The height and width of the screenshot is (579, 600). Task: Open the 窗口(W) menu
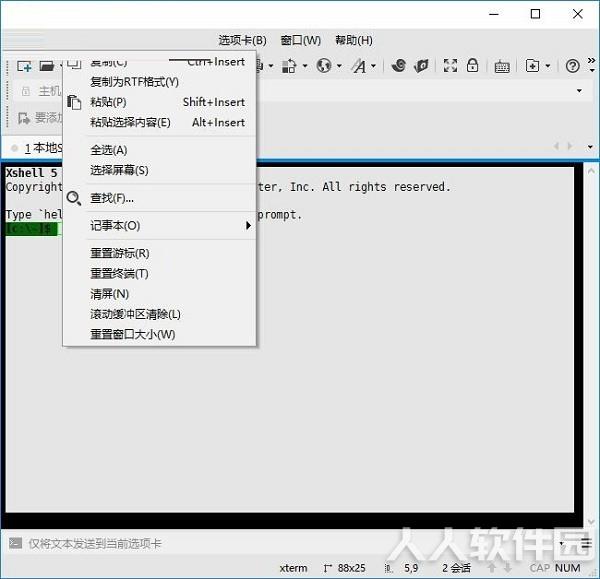tap(301, 40)
